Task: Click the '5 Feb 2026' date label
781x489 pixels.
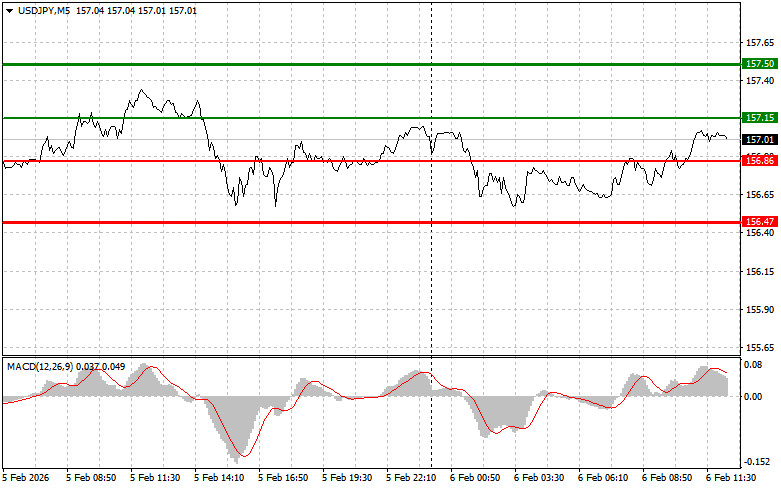Action: point(28,478)
